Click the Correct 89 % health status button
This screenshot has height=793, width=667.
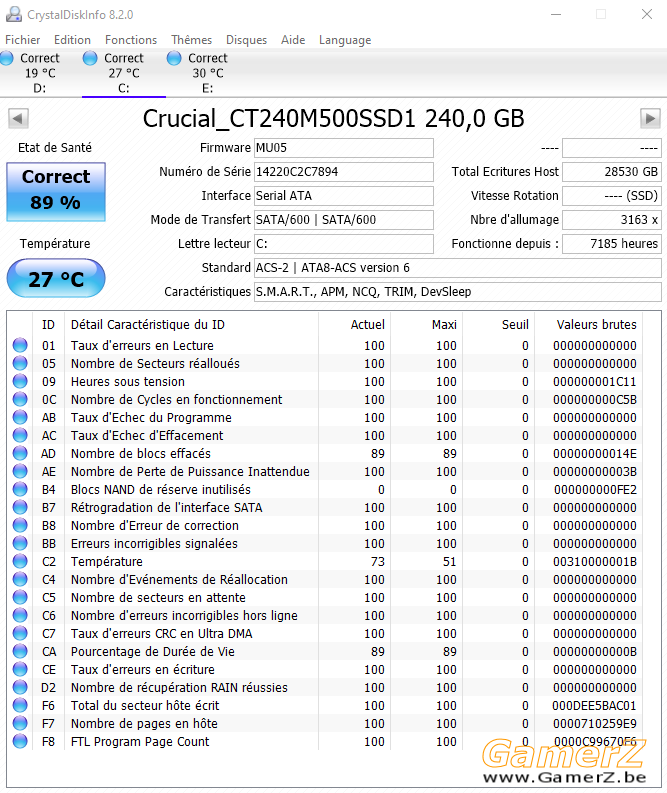pyautogui.click(x=56, y=192)
